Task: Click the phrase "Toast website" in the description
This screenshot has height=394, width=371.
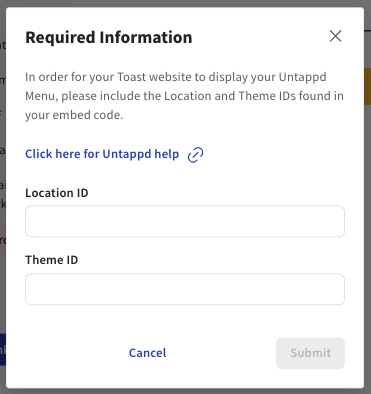Action: pyautogui.click(x=154, y=77)
